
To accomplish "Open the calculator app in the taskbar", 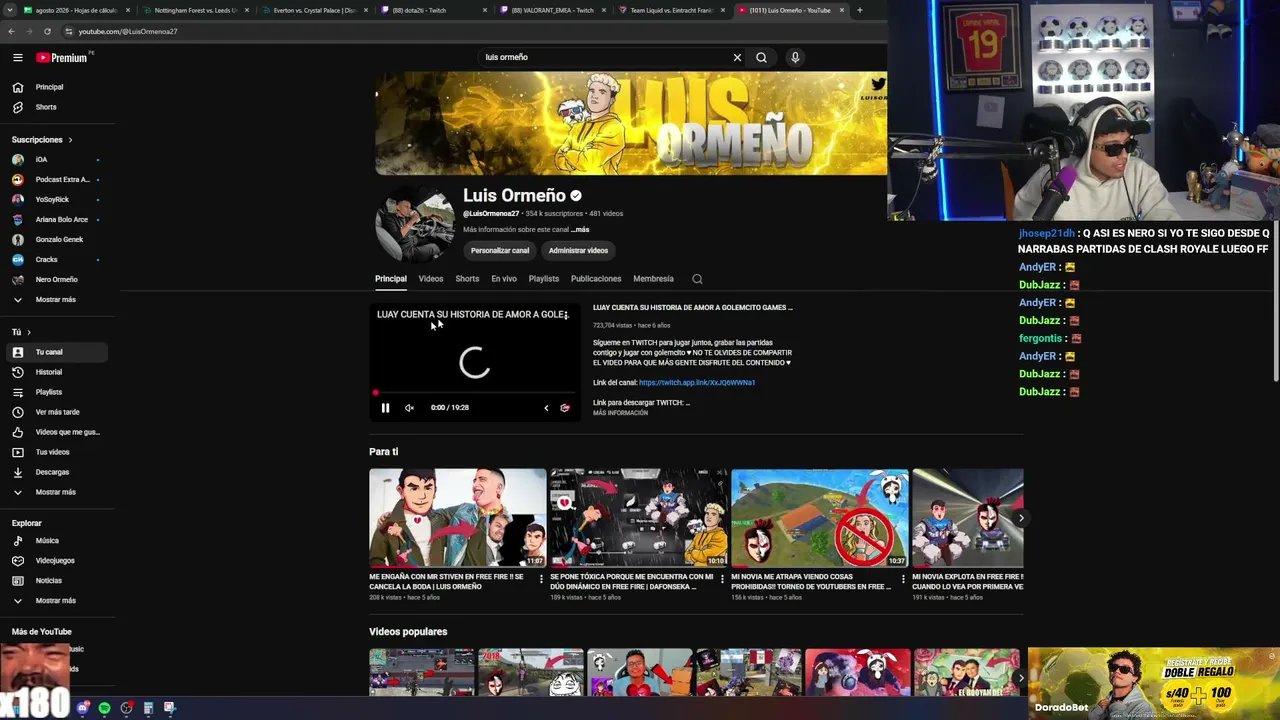I will (148, 708).
